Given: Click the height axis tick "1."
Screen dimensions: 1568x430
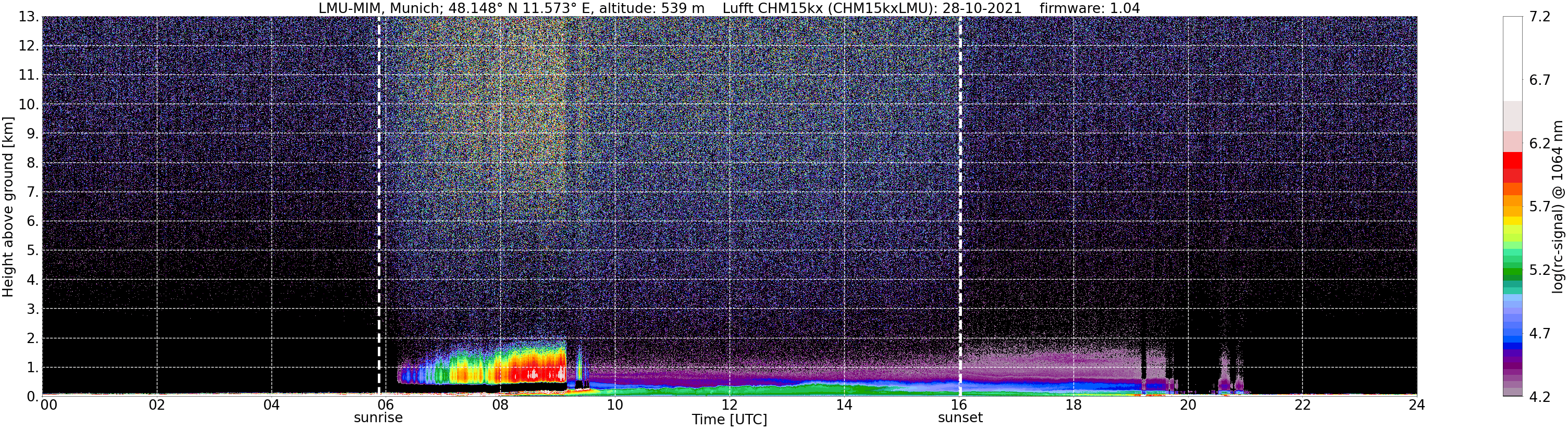Looking at the screenshot, I should pos(32,368).
